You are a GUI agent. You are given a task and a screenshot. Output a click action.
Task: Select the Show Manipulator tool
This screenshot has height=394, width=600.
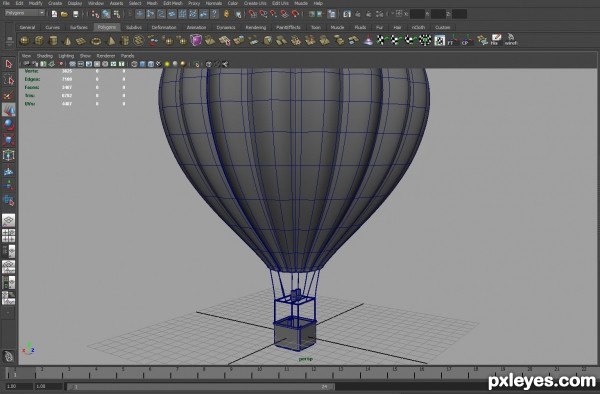(x=8, y=186)
